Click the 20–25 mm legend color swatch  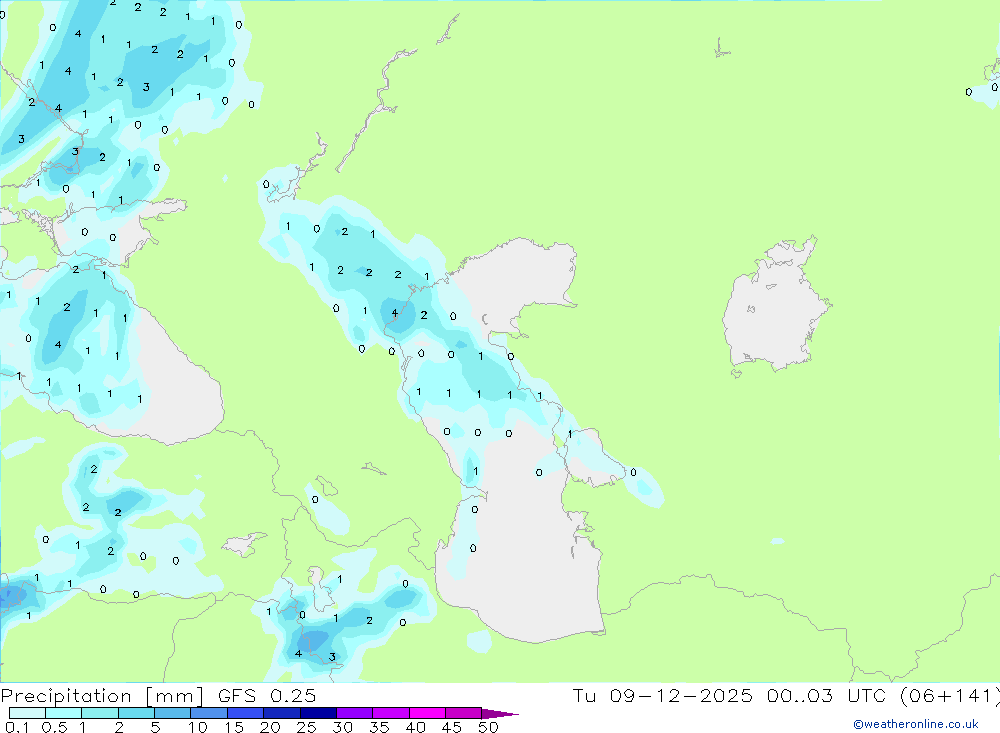coord(282,713)
